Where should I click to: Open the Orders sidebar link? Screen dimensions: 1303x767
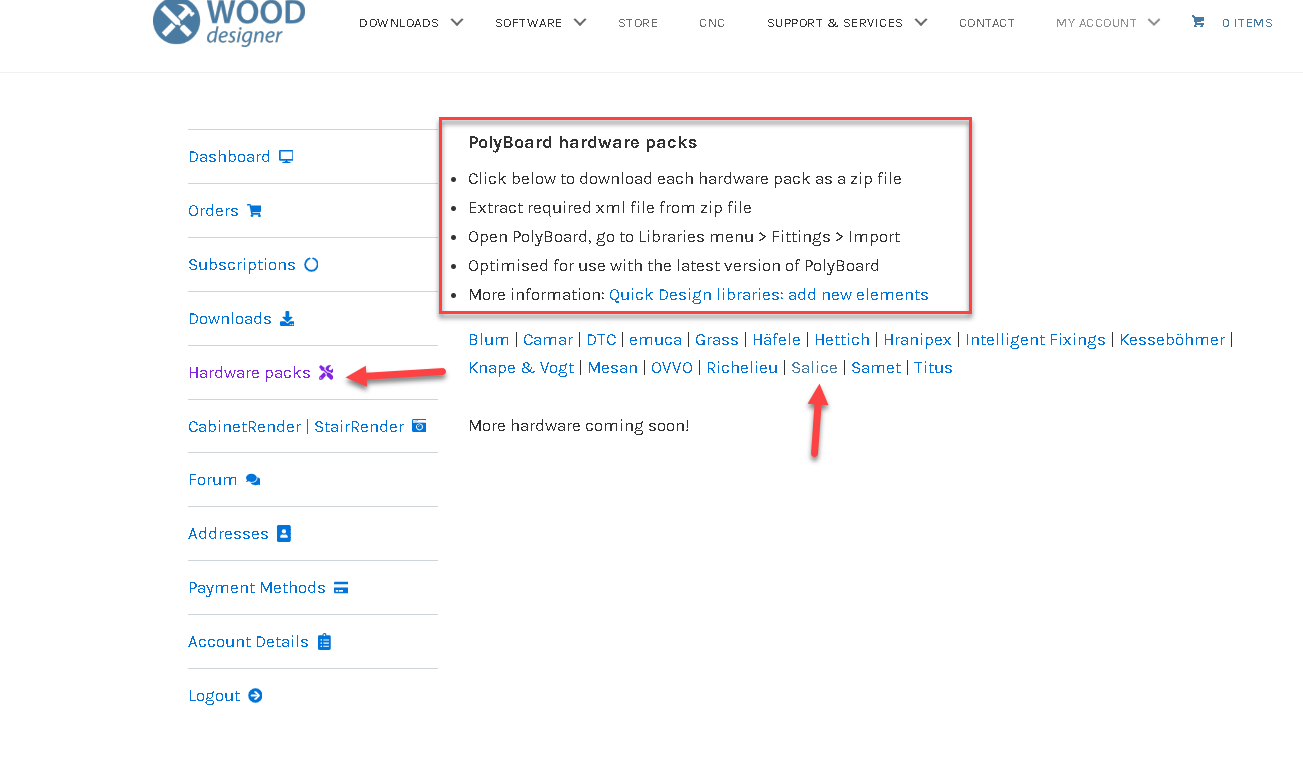tap(213, 211)
